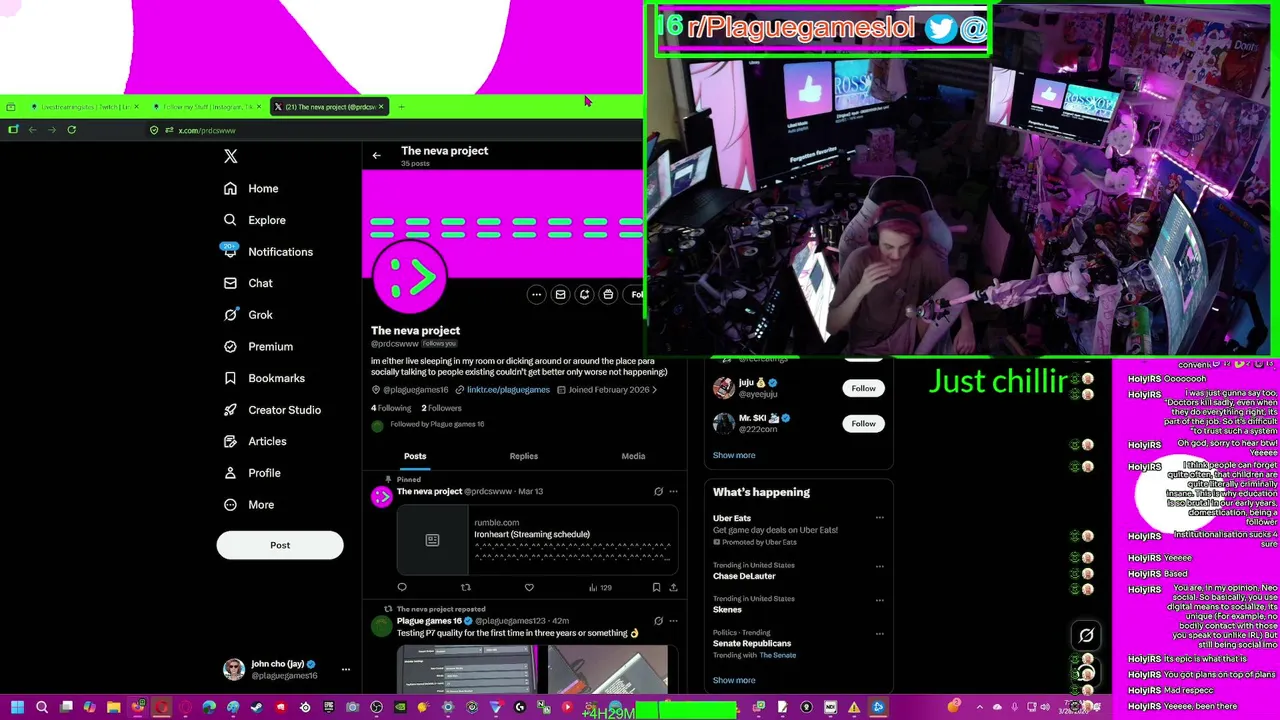Switch to the Media tab
This screenshot has height=720, width=1280.
(x=633, y=456)
